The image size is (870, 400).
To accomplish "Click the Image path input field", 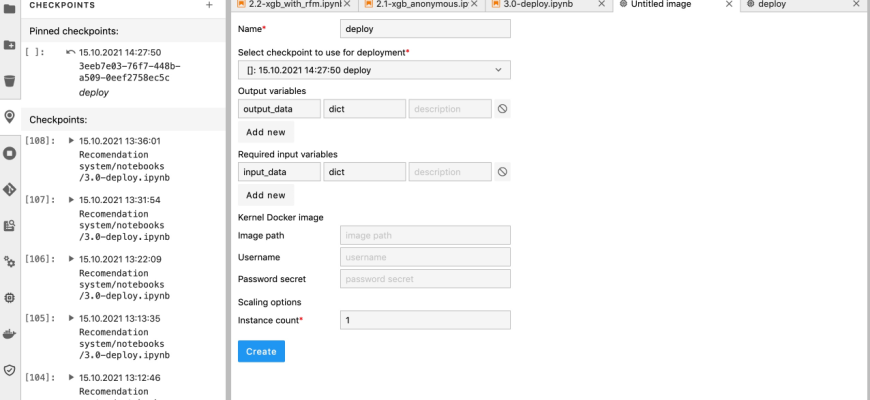I will [425, 236].
